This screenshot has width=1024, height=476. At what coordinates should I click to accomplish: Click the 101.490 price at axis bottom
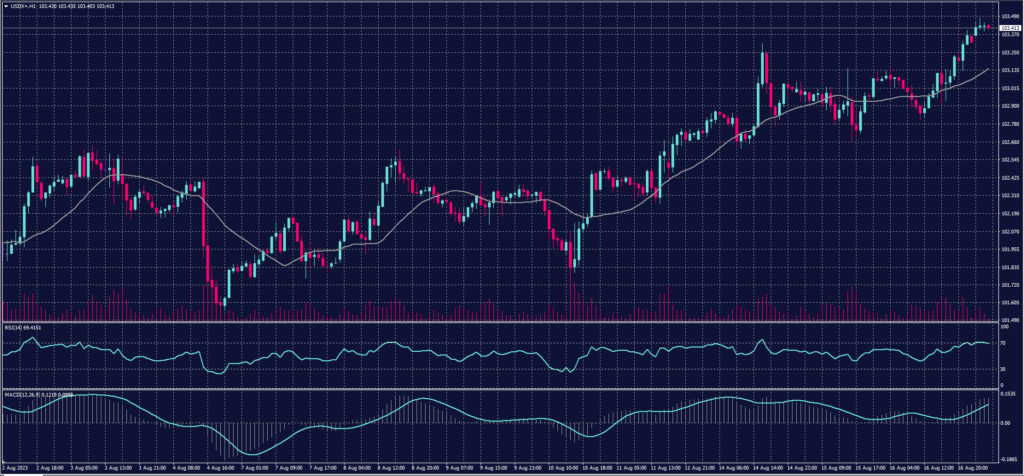(1008, 320)
